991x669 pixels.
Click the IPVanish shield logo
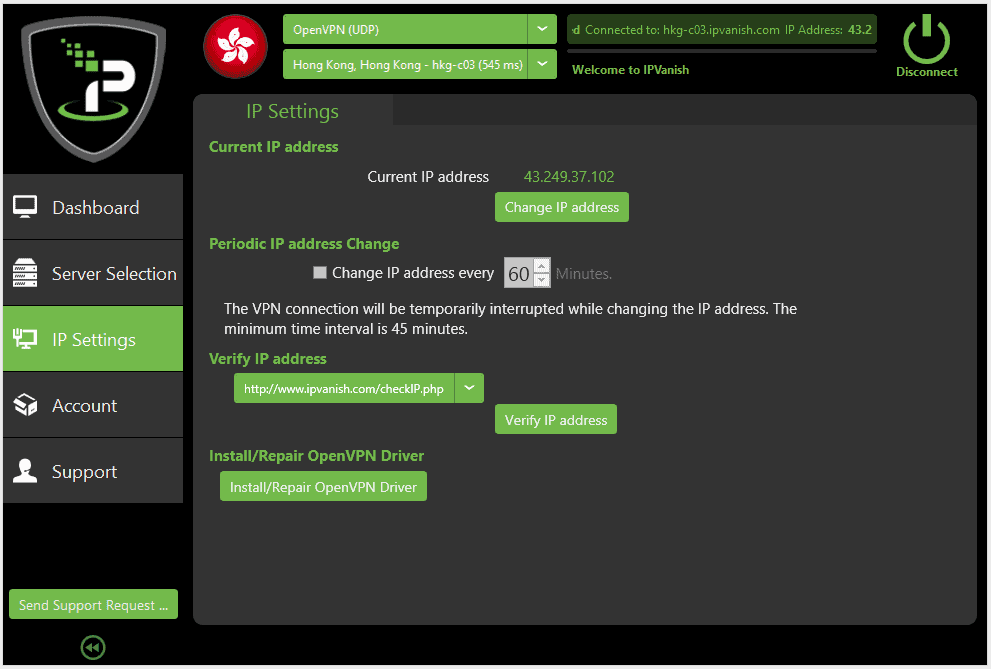pos(94,88)
